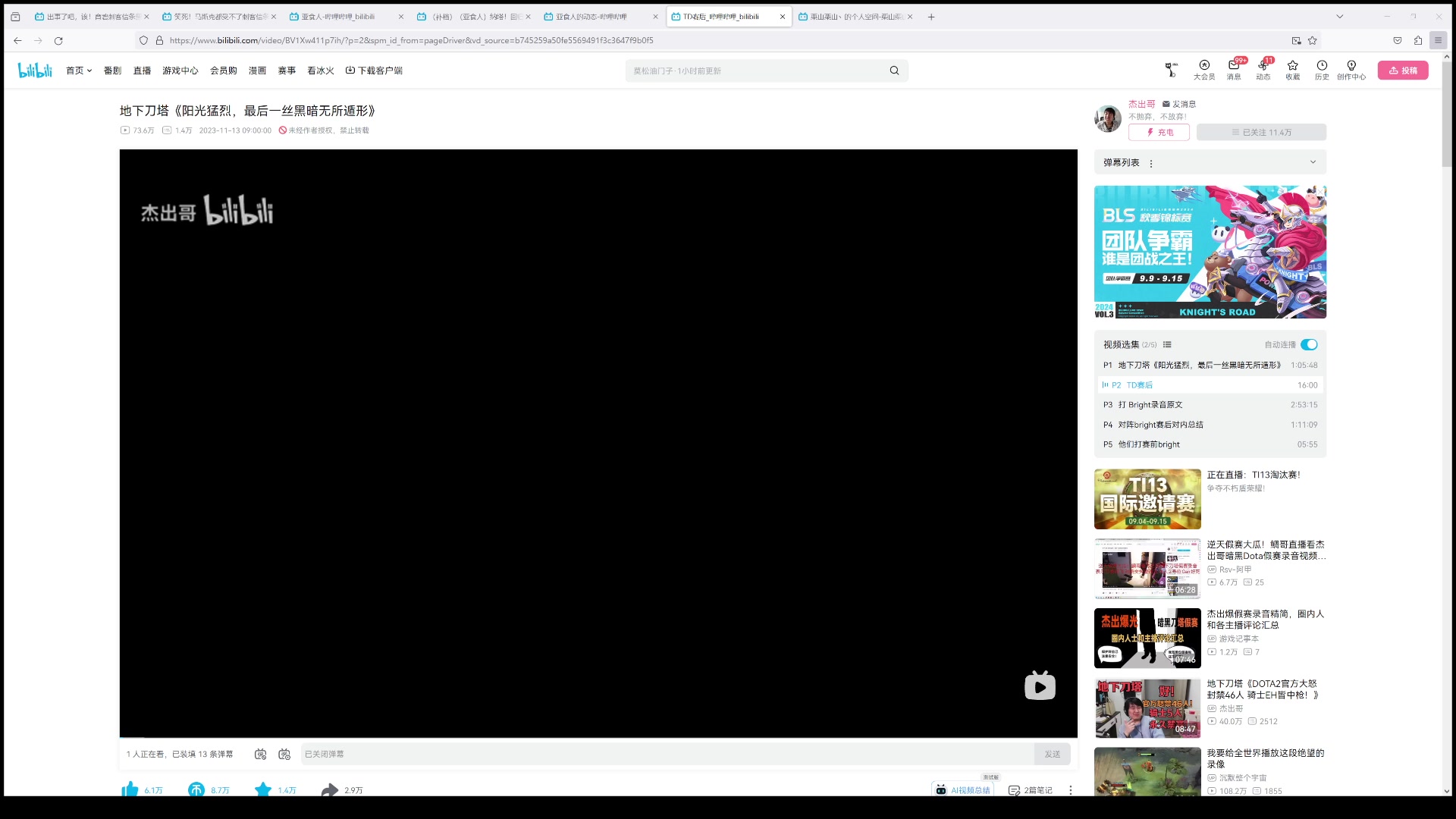Select P5 他们打赛前bright episode
Image resolution: width=1456 pixels, height=819 pixels.
1210,444
